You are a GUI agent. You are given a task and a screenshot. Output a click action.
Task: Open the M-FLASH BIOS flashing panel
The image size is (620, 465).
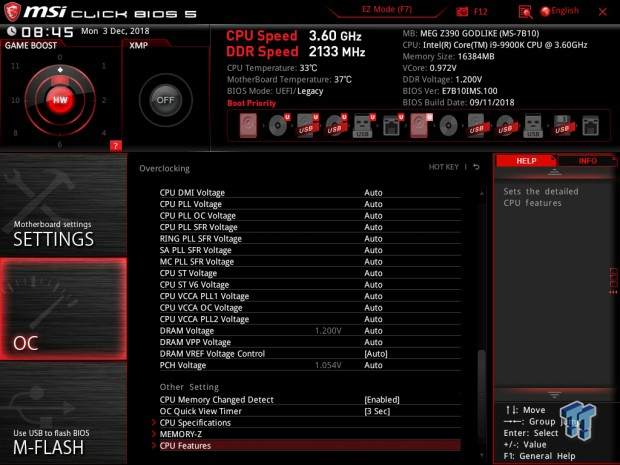click(63, 413)
